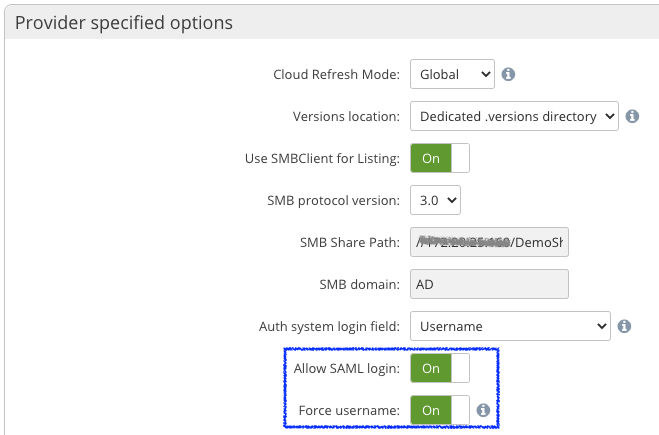Click the 'SMB Share Path:' label text
The height and width of the screenshot is (435, 659).
point(350,242)
